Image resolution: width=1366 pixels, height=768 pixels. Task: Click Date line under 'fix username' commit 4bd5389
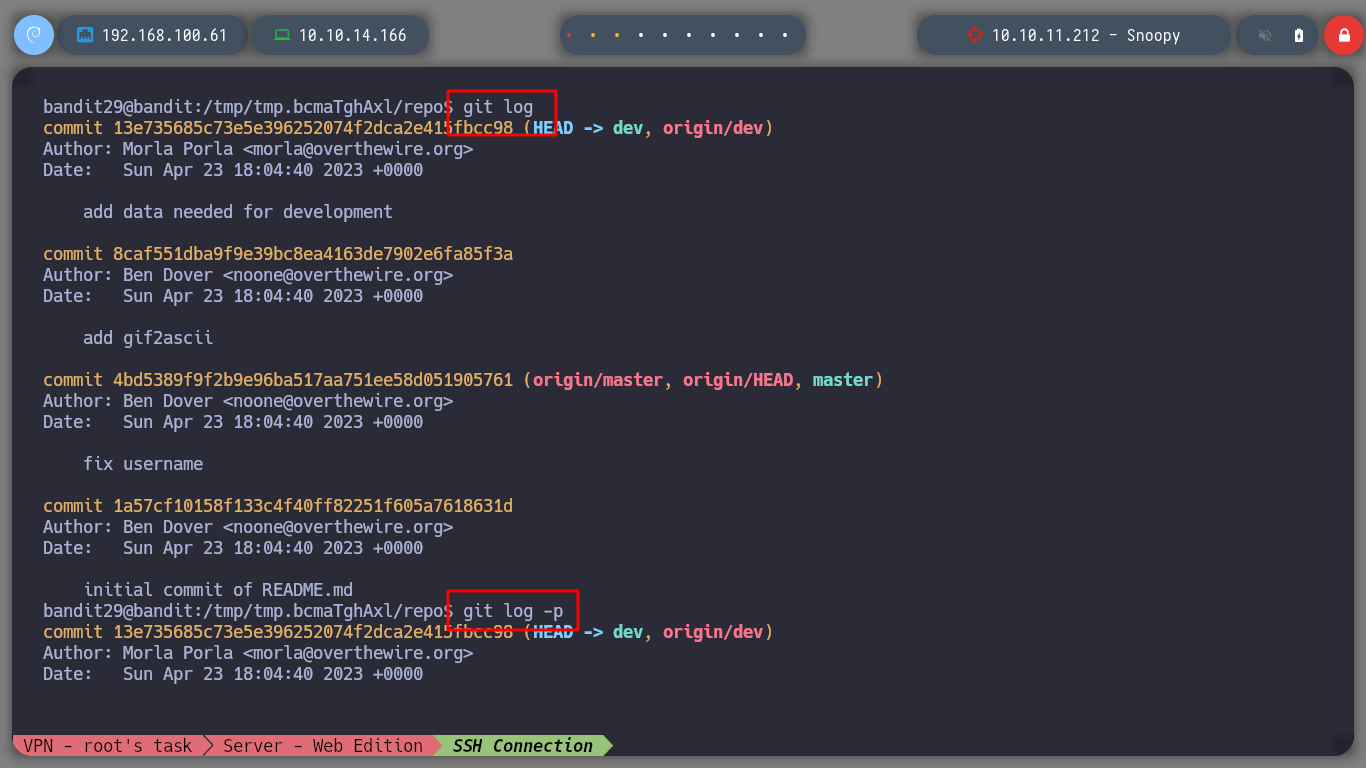coord(233,422)
